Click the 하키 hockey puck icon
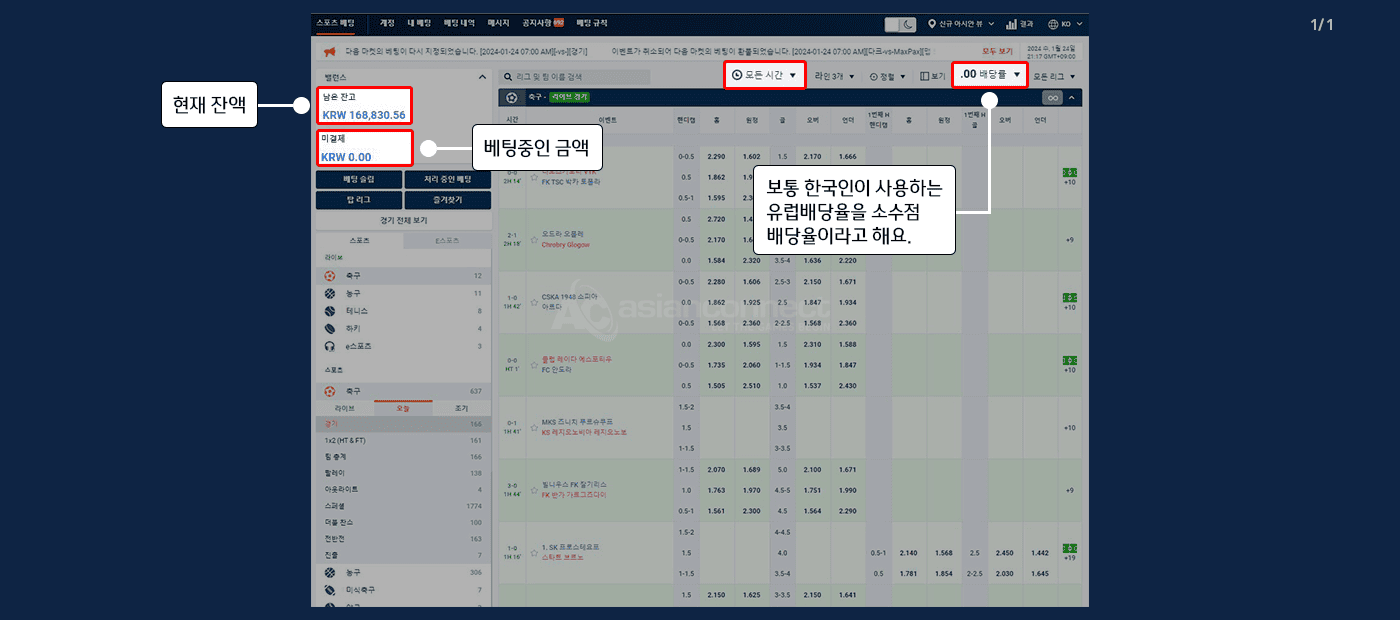The width and height of the screenshot is (1400, 620). click(x=330, y=328)
